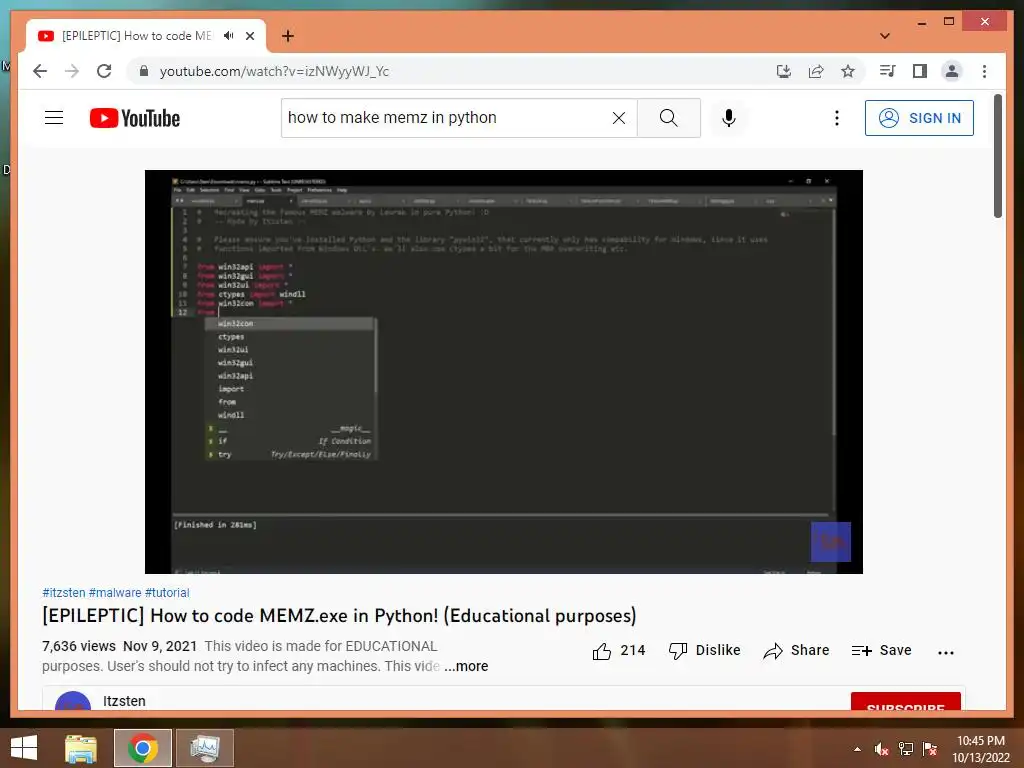Click the channel watermark in the video corner

(831, 541)
